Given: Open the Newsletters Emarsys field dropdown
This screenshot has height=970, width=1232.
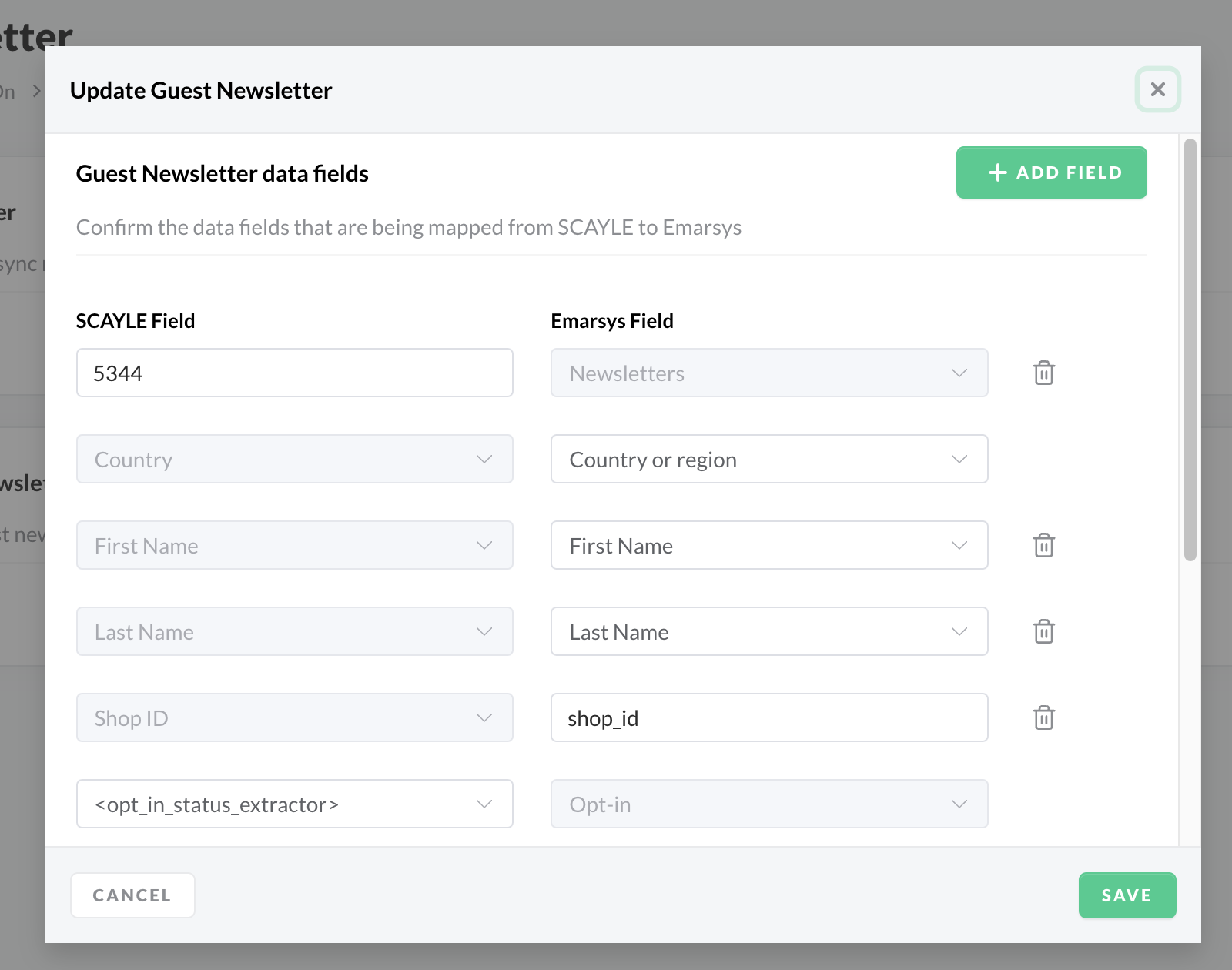Looking at the screenshot, I should 769,373.
